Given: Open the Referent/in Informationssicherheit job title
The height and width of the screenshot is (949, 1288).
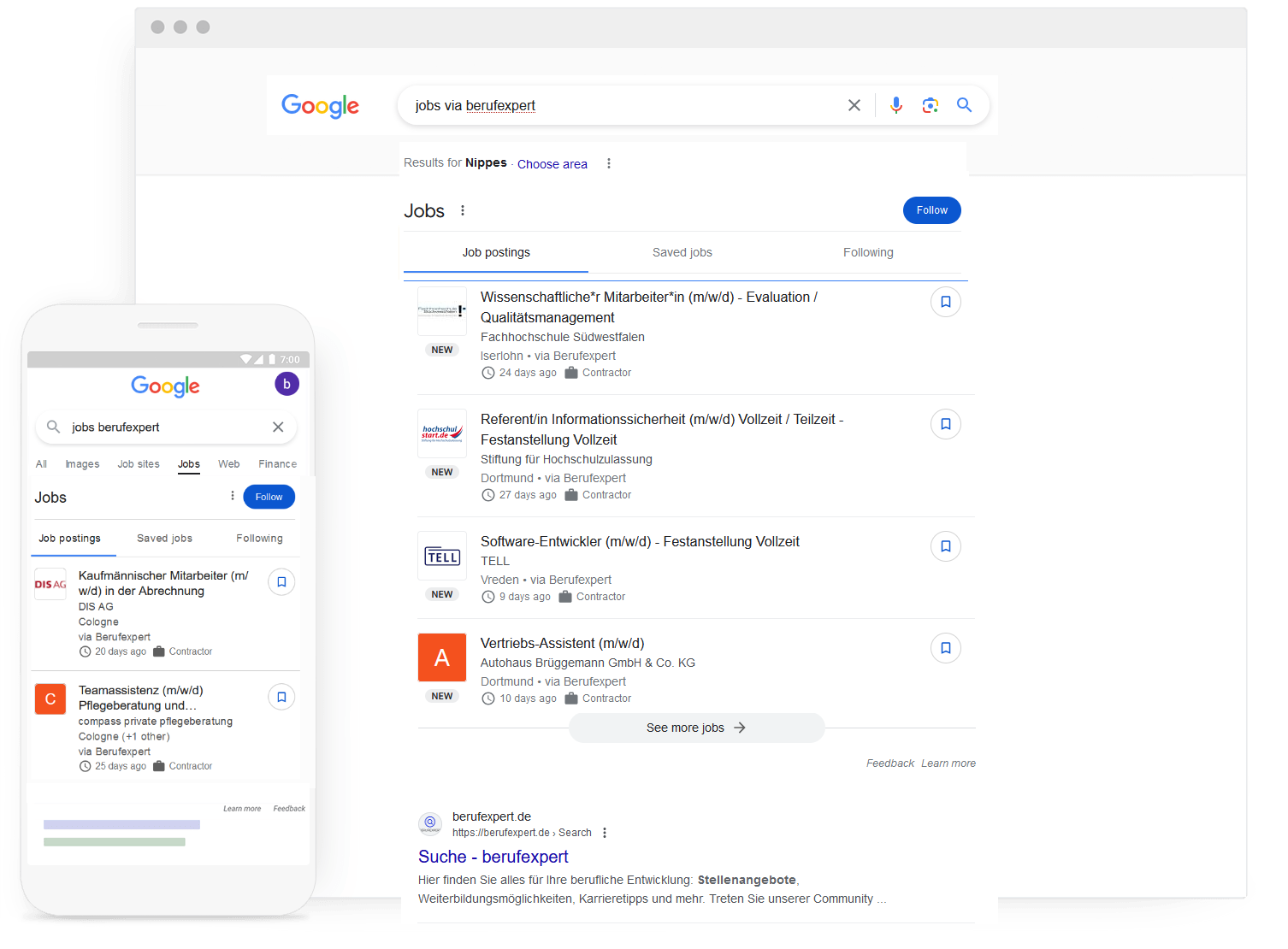Looking at the screenshot, I should click(662, 429).
